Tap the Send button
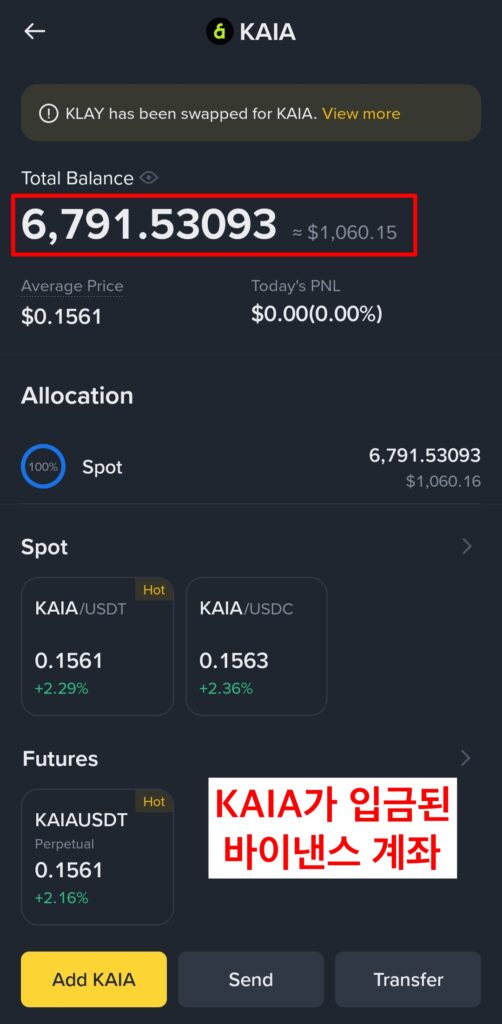This screenshot has height=1024, width=502. coord(251,979)
